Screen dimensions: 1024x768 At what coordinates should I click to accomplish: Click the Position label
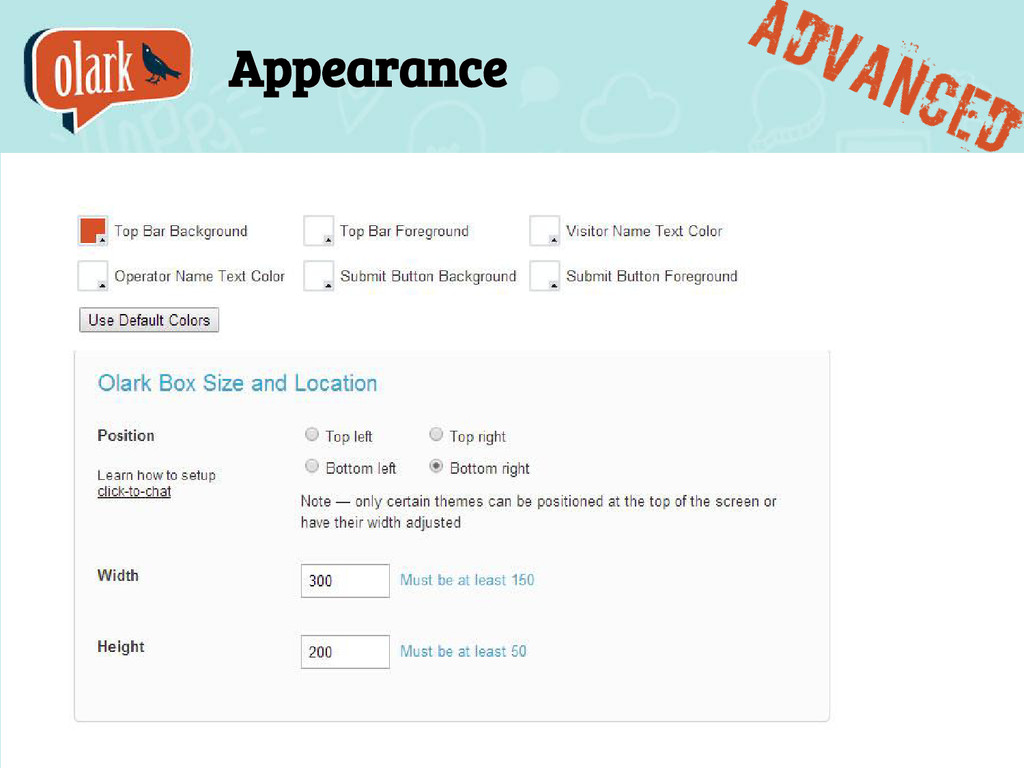pyautogui.click(x=126, y=436)
